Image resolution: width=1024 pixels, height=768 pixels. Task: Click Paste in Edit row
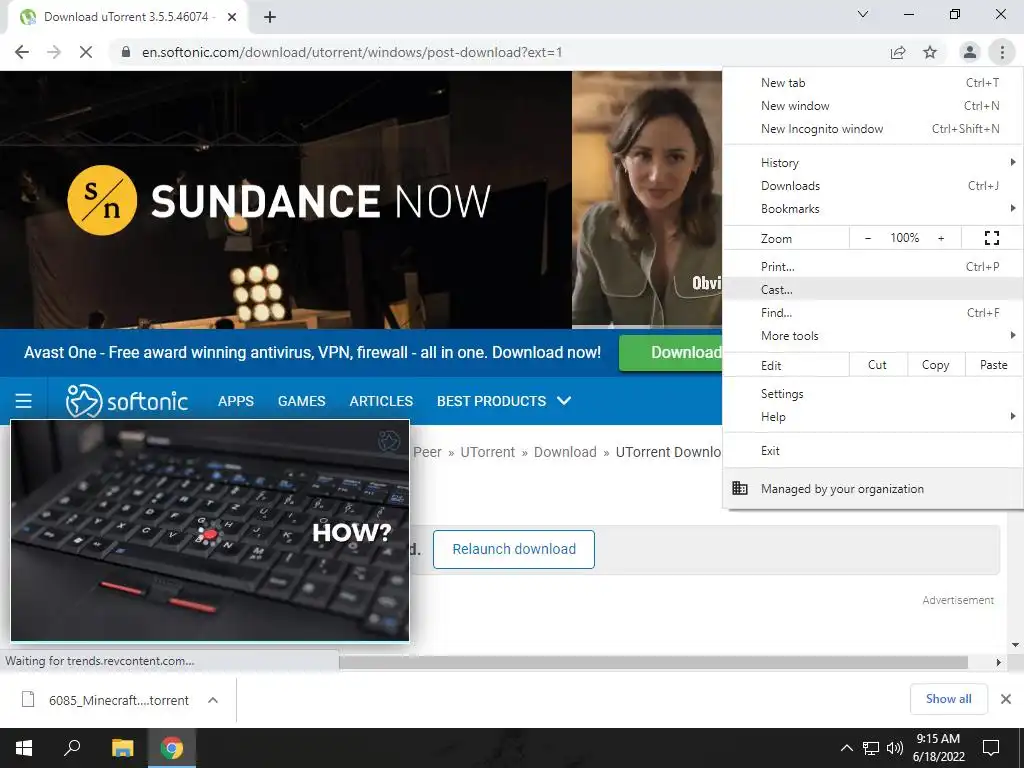993,365
